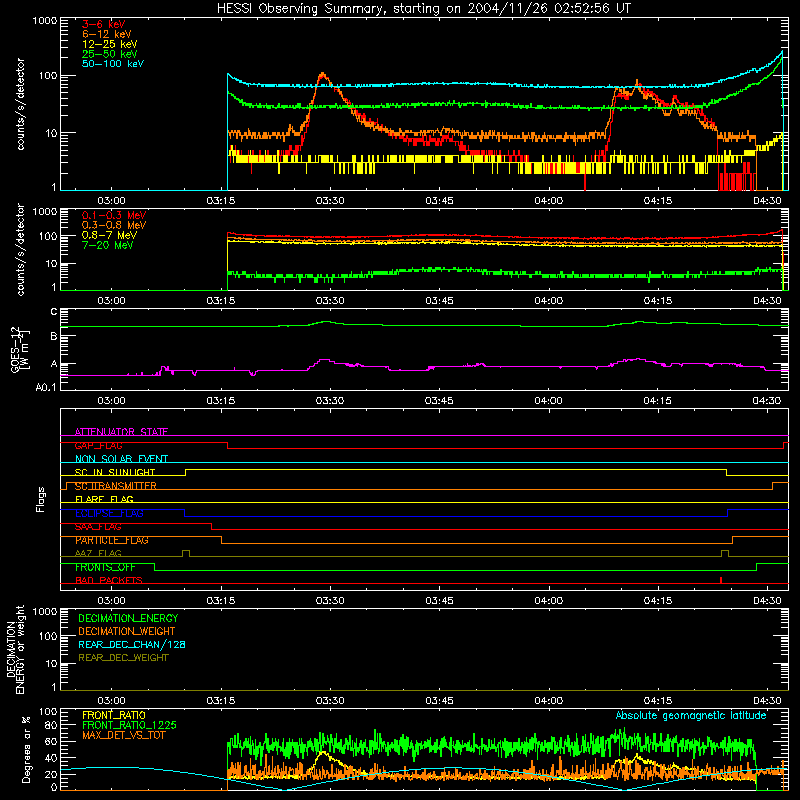Click the 12-25 keV legend label
The image size is (800, 800).
click(x=110, y=44)
